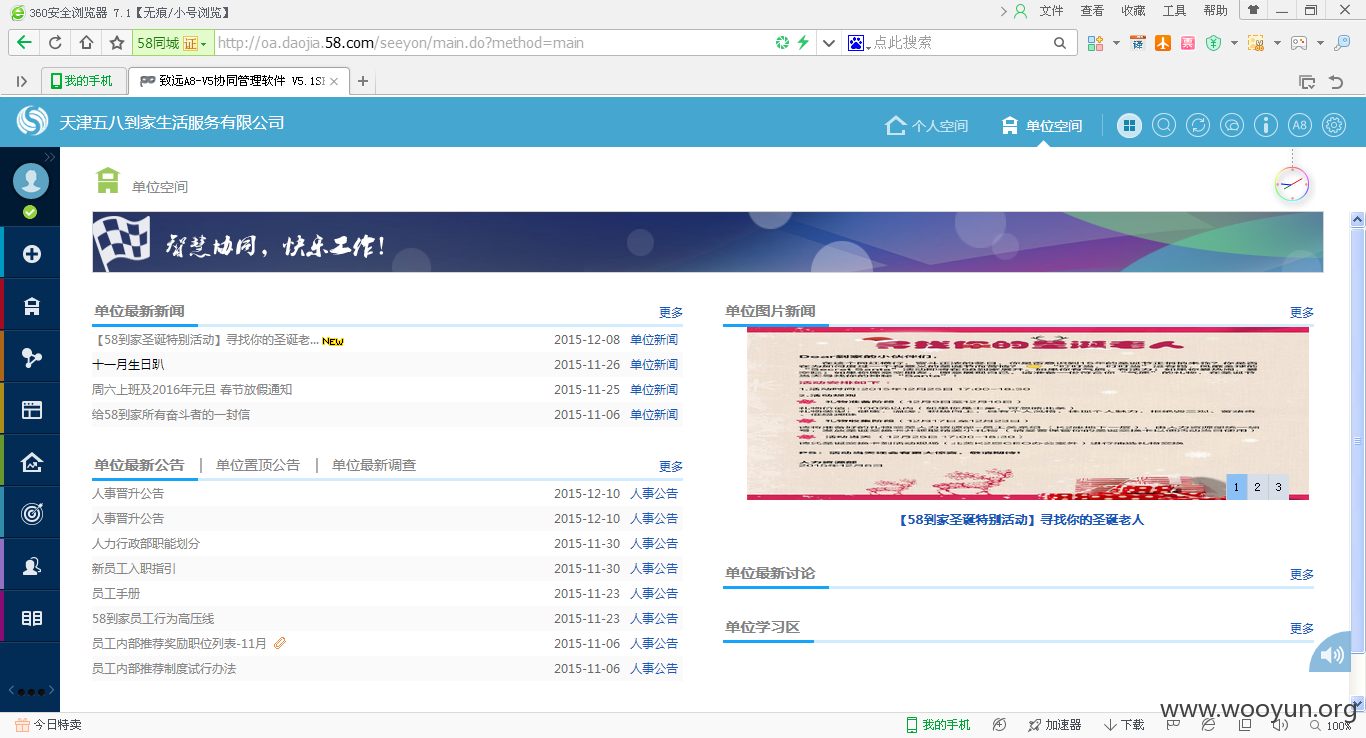Toggle the four-square grid view icon in header
Viewport: 1366px width, 738px height.
tap(1129, 125)
